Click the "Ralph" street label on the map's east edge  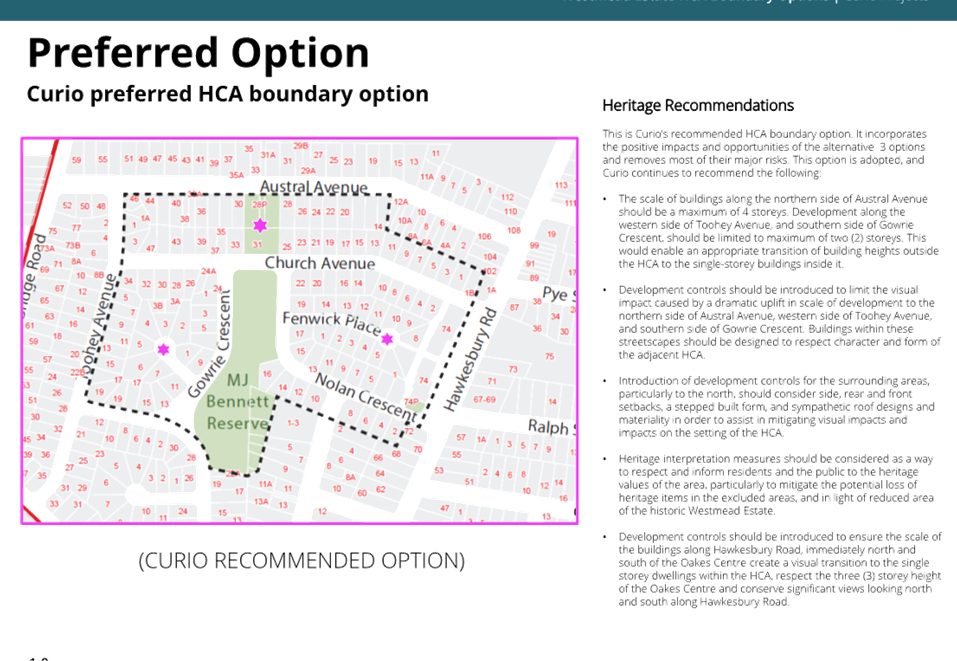(548, 427)
